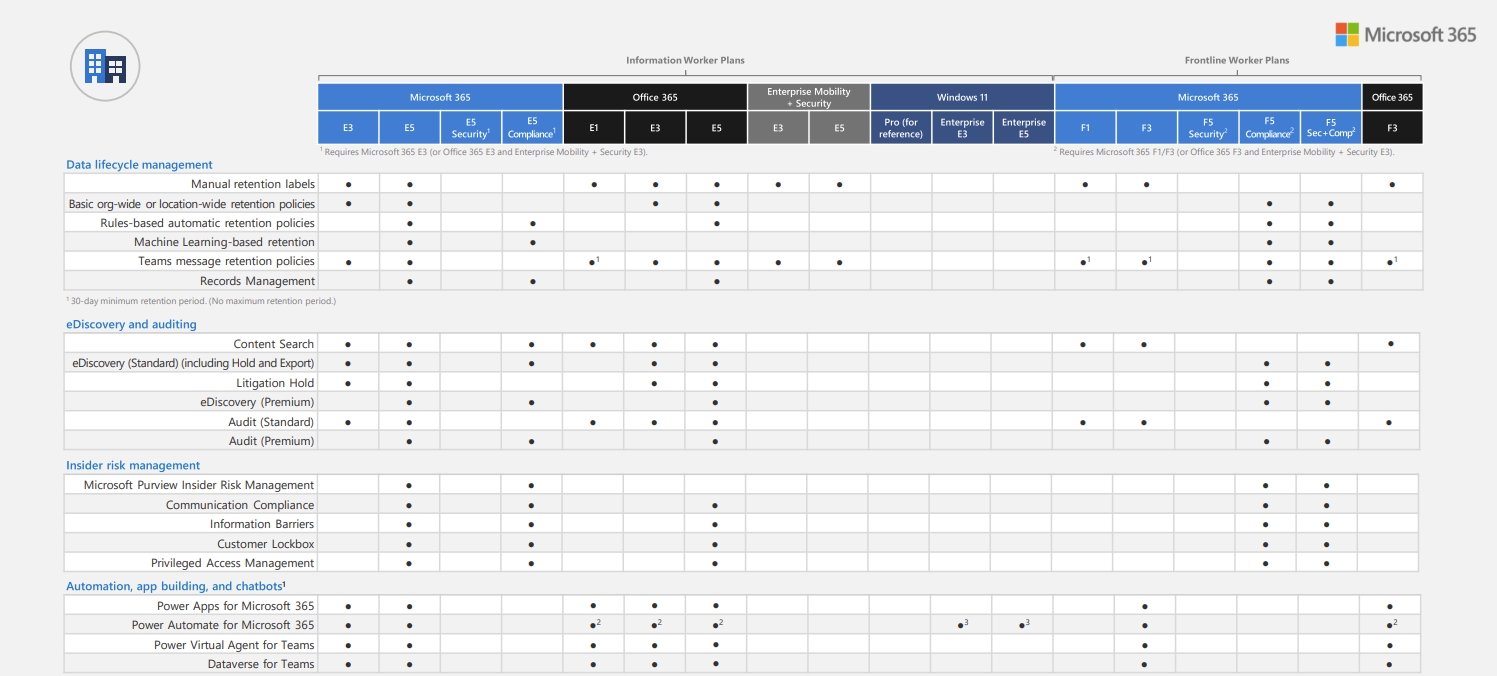Select Power Automate for Microsoft 365 row

[223, 625]
